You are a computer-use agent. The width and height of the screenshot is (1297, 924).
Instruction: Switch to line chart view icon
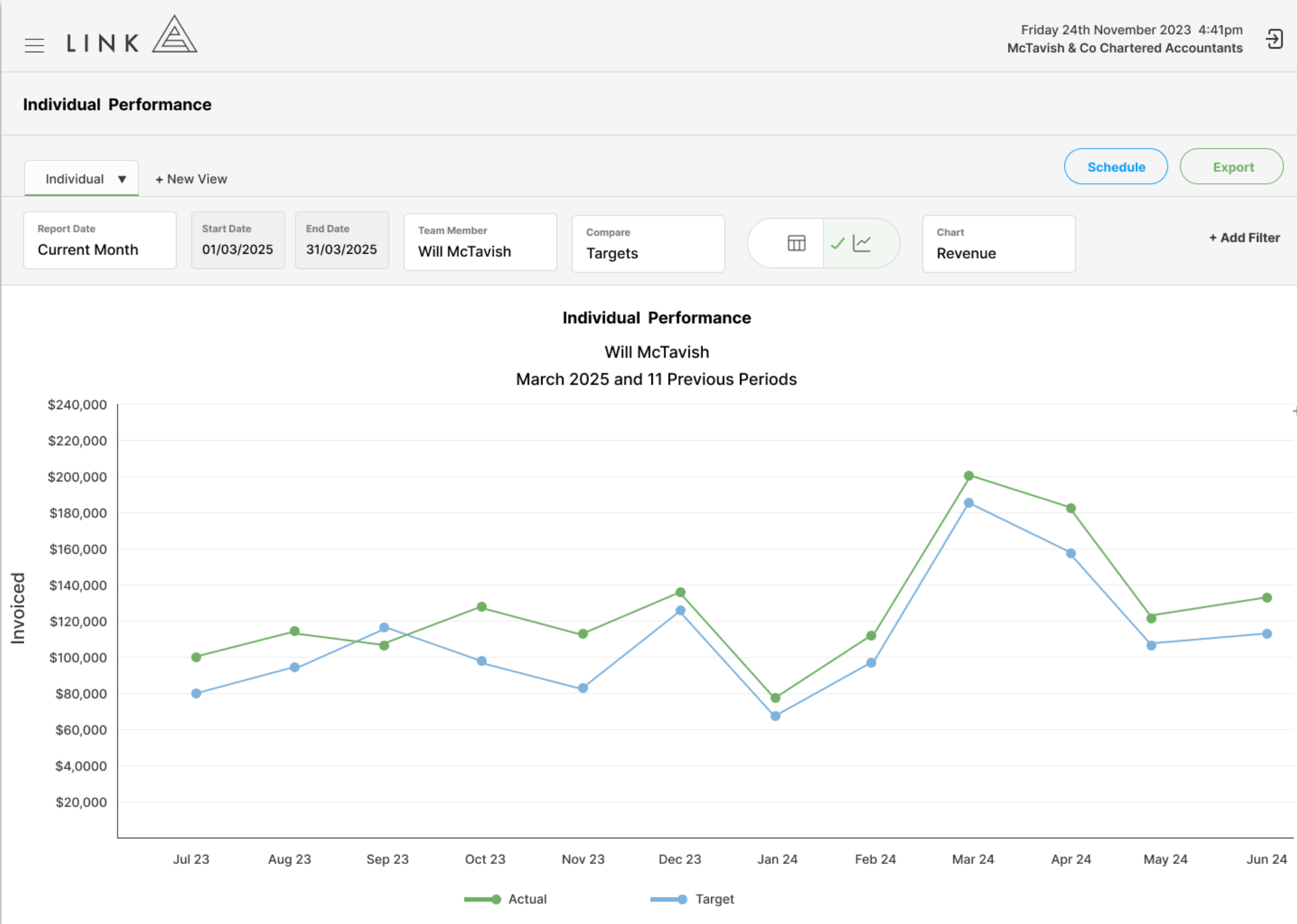[x=862, y=243]
